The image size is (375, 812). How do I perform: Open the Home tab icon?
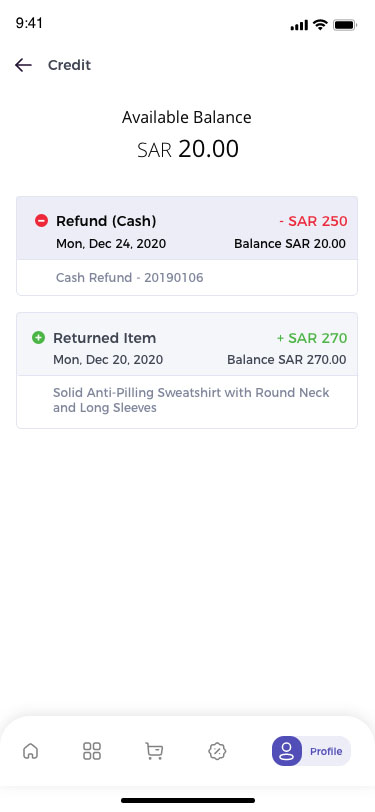coord(31,751)
